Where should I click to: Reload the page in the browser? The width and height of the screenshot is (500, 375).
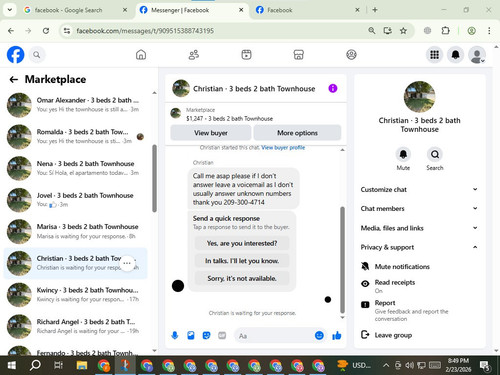pyautogui.click(x=46, y=31)
